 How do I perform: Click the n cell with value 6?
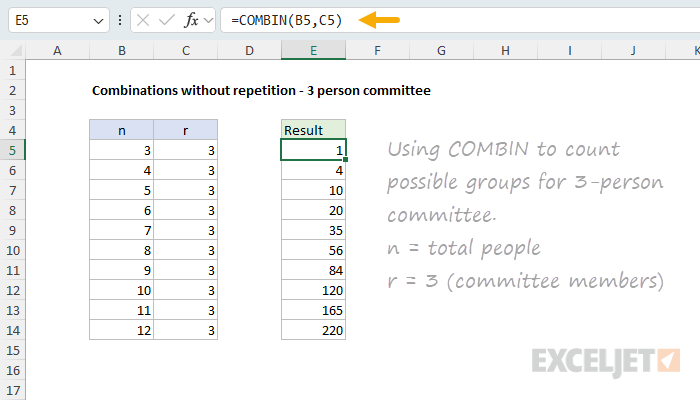coord(121,210)
